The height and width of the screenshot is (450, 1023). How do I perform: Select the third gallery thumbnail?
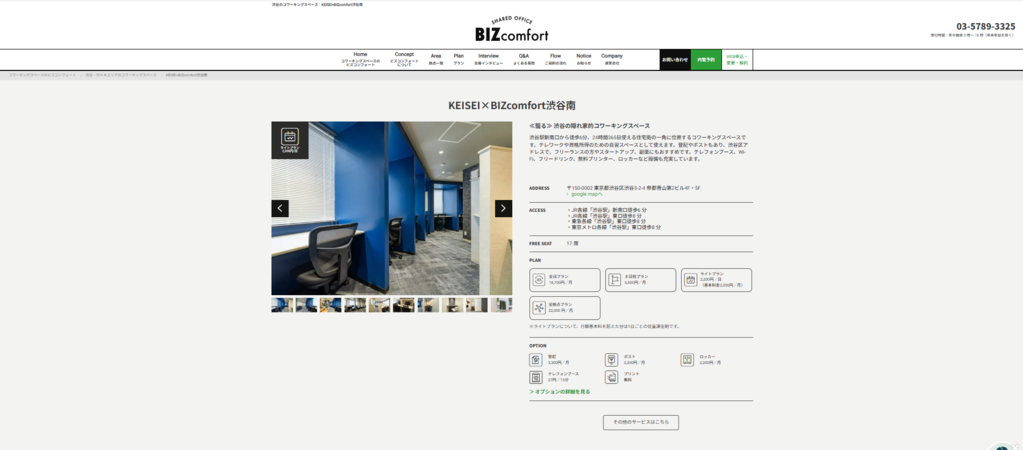[331, 305]
